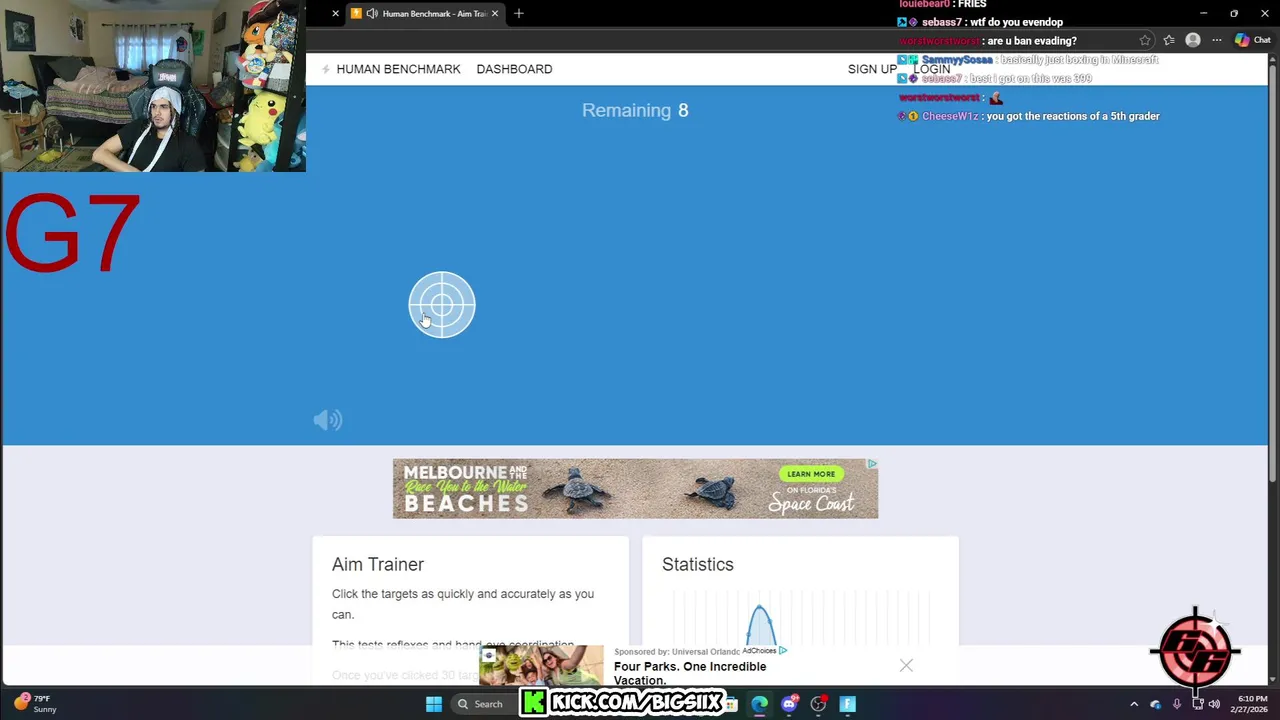Open the Copilot Chat sidebar
Viewport: 1280px width, 720px height.
[x=1252, y=41]
